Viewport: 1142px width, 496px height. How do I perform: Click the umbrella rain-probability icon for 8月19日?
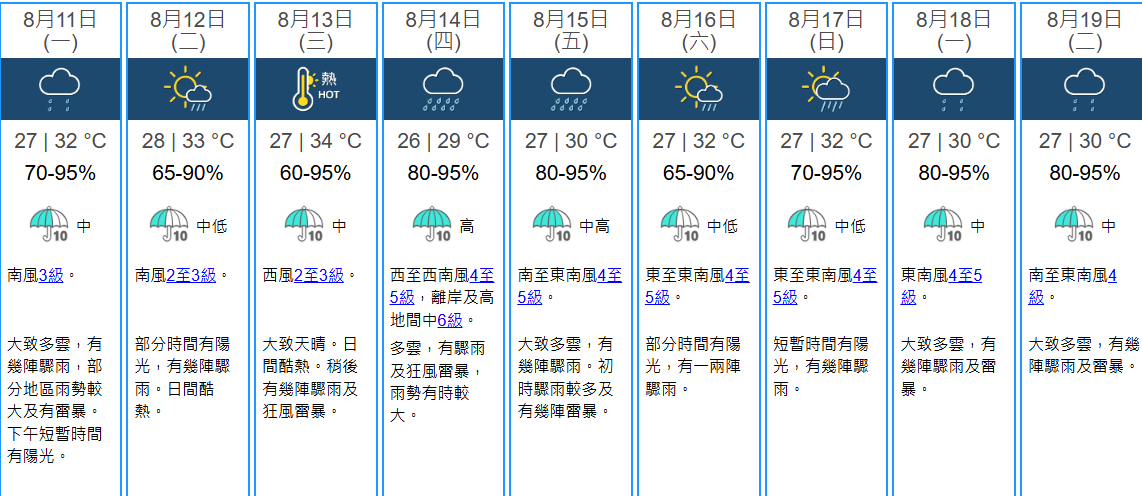pos(1075,226)
